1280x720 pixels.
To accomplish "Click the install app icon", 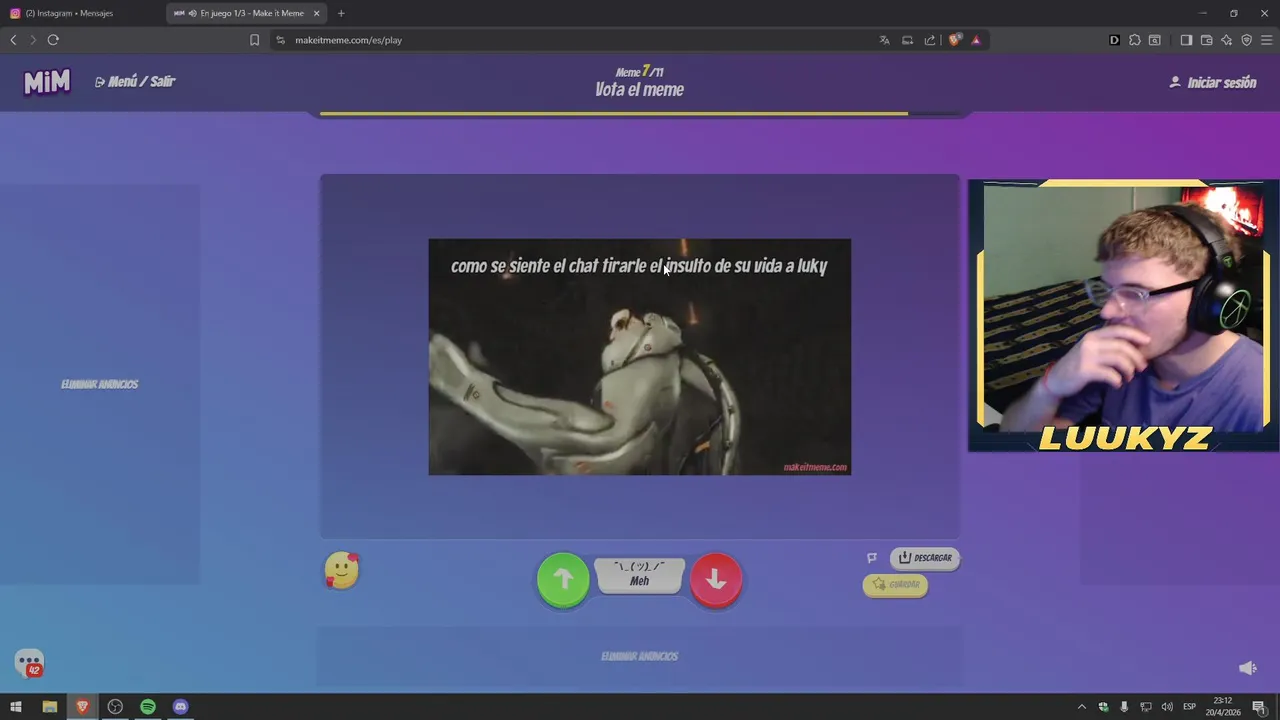I will click(x=907, y=40).
